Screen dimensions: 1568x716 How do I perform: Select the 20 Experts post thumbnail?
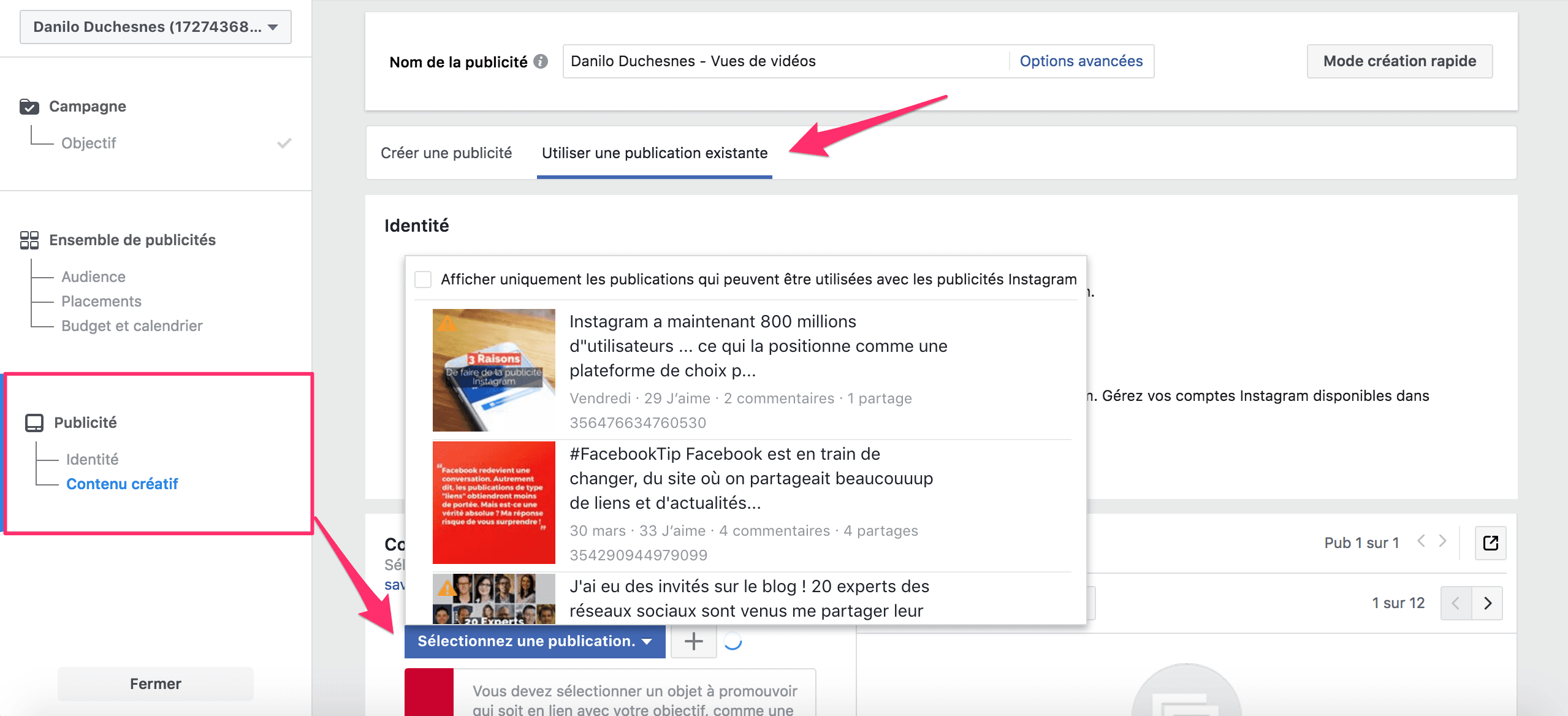(x=494, y=599)
